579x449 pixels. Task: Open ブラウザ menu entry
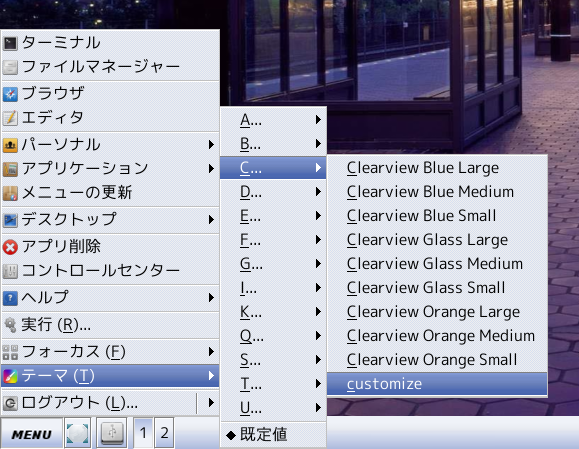pyautogui.click(x=110, y=94)
